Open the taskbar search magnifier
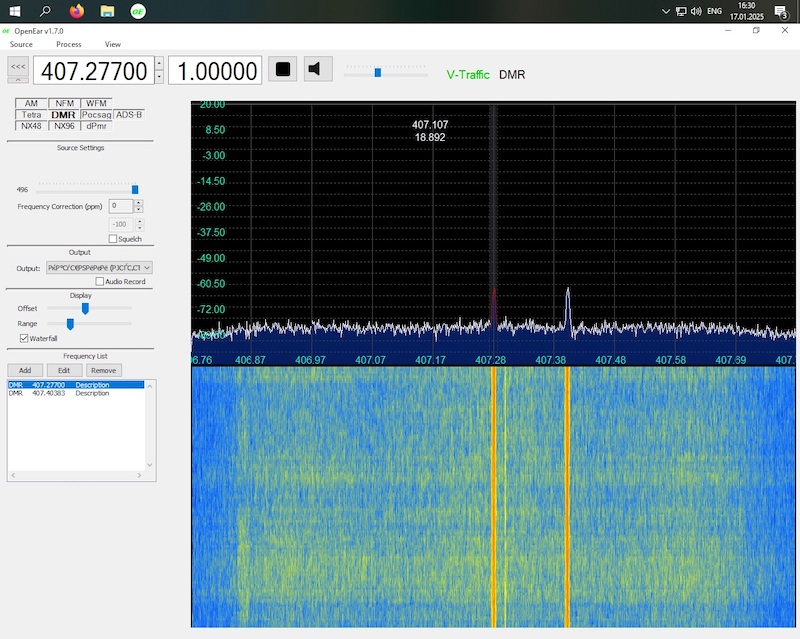 (46, 11)
